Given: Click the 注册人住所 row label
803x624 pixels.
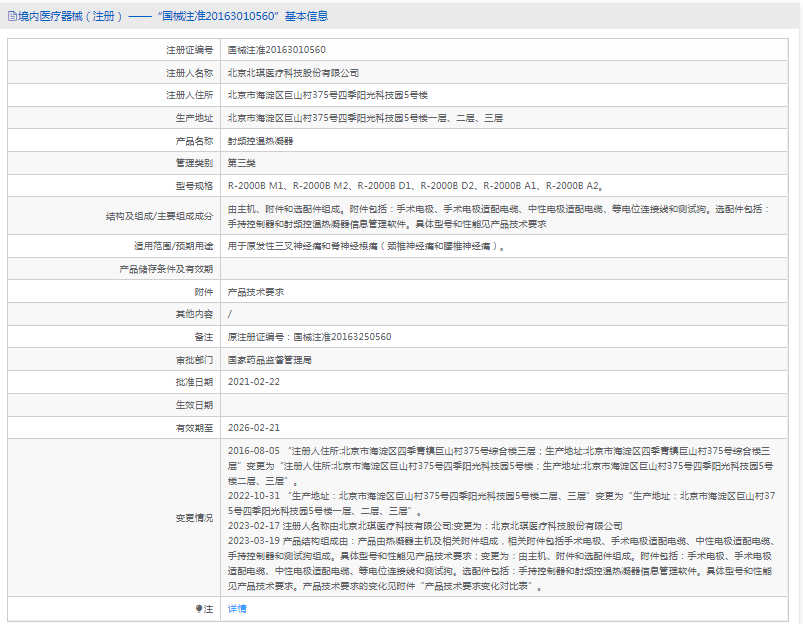Looking at the screenshot, I should 189,95.
